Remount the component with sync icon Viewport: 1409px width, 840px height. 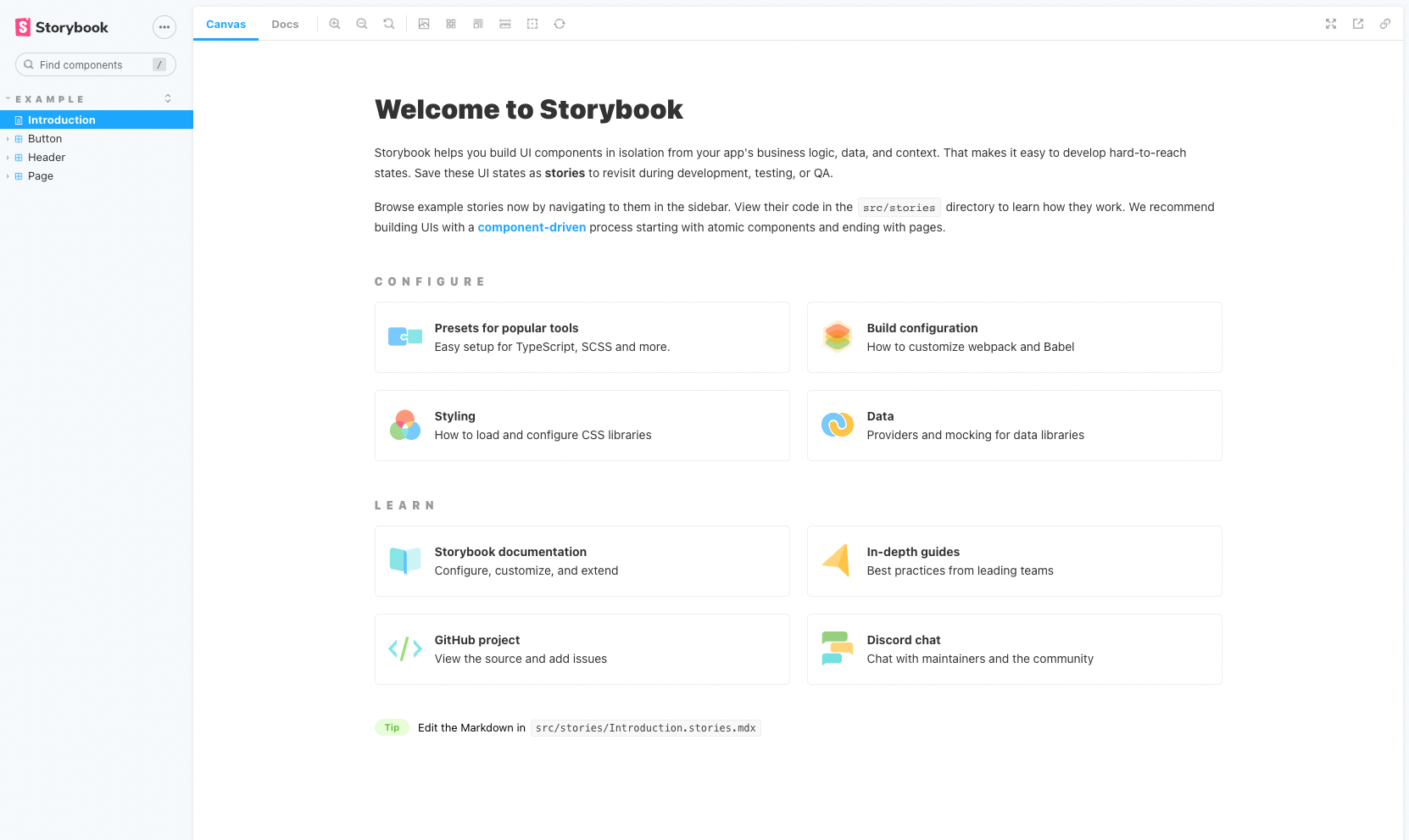click(560, 24)
